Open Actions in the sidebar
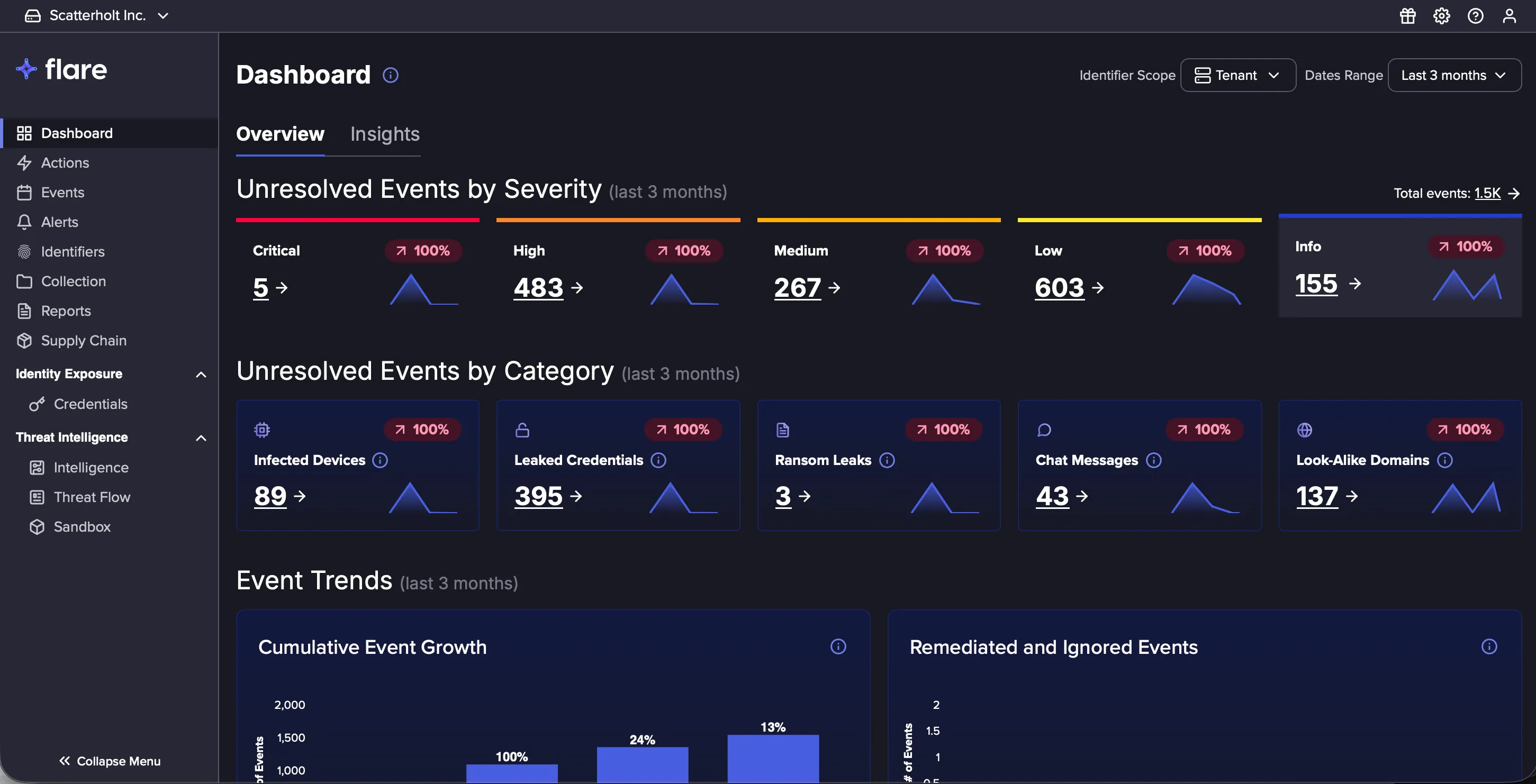 pyautogui.click(x=109, y=162)
